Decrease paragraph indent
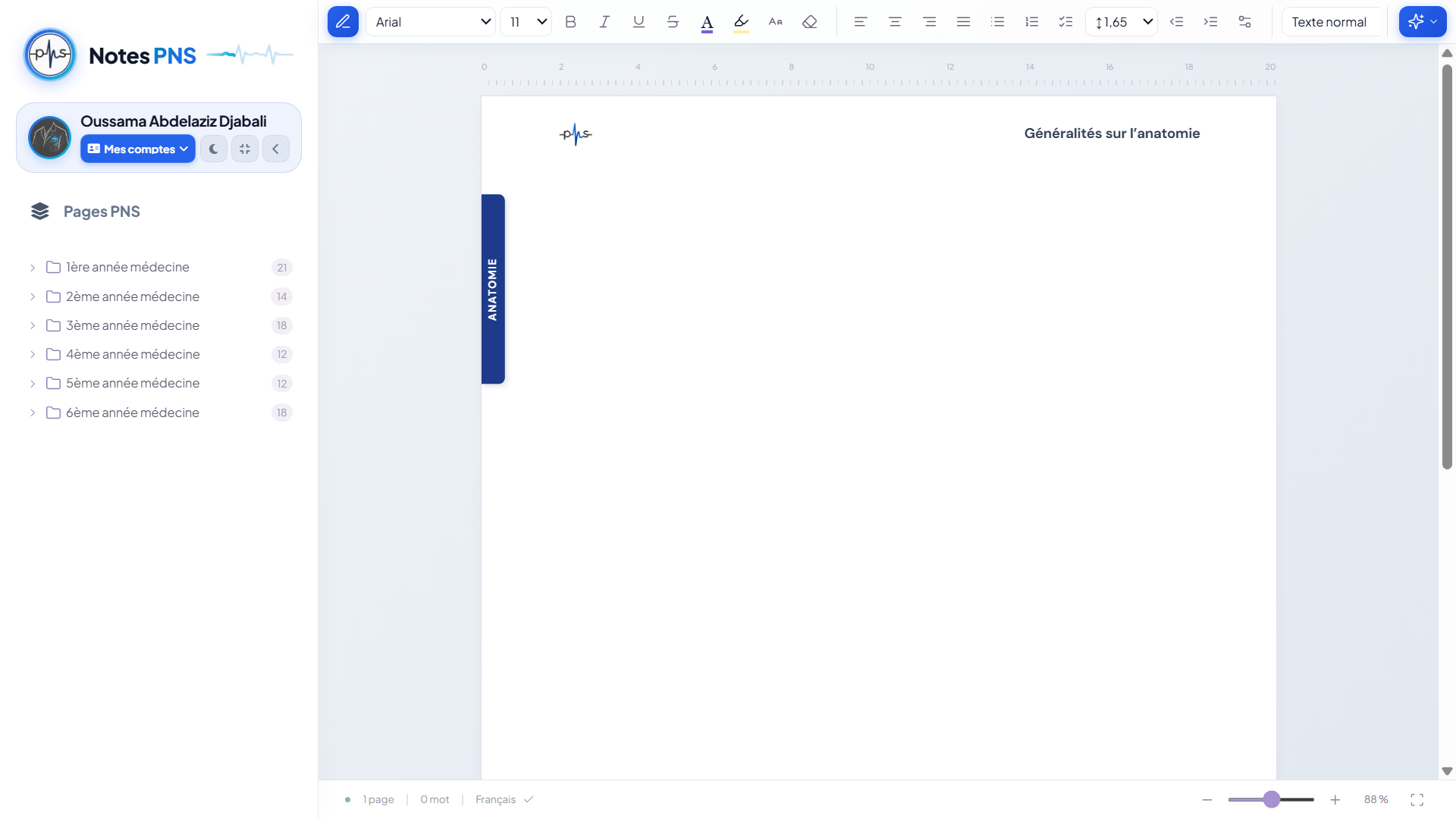Viewport: 1456px width, 819px height. [x=1176, y=22]
